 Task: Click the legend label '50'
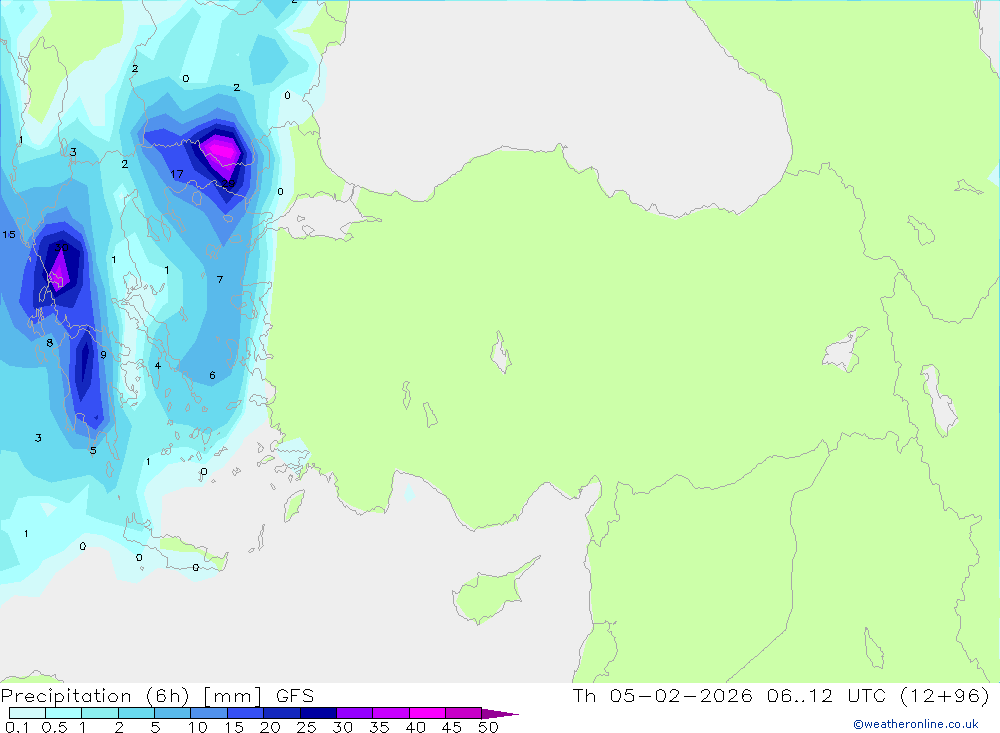488,727
